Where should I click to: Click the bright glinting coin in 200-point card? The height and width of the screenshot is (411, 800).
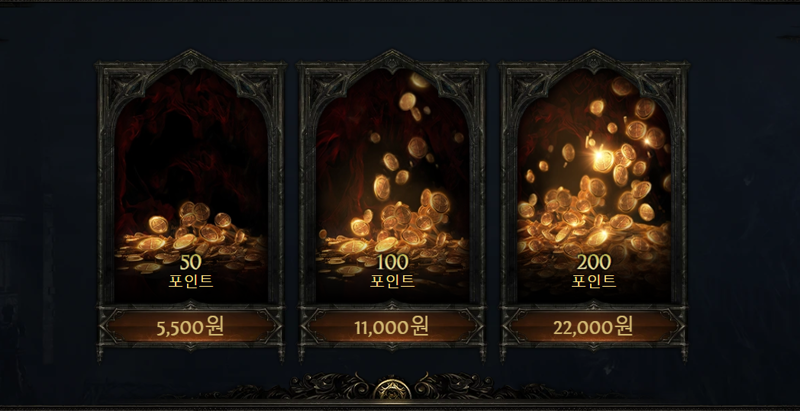604,161
